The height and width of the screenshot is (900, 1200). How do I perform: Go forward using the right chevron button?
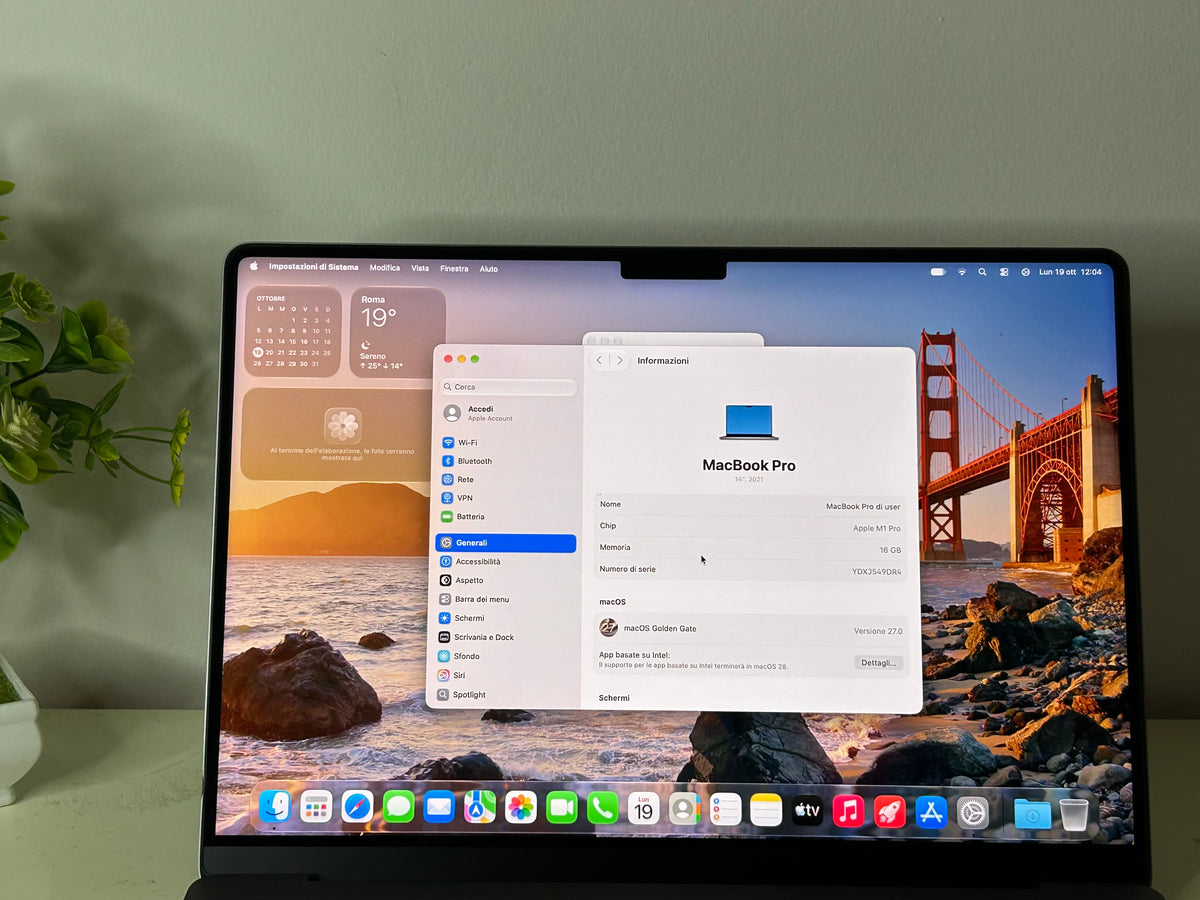pos(619,360)
